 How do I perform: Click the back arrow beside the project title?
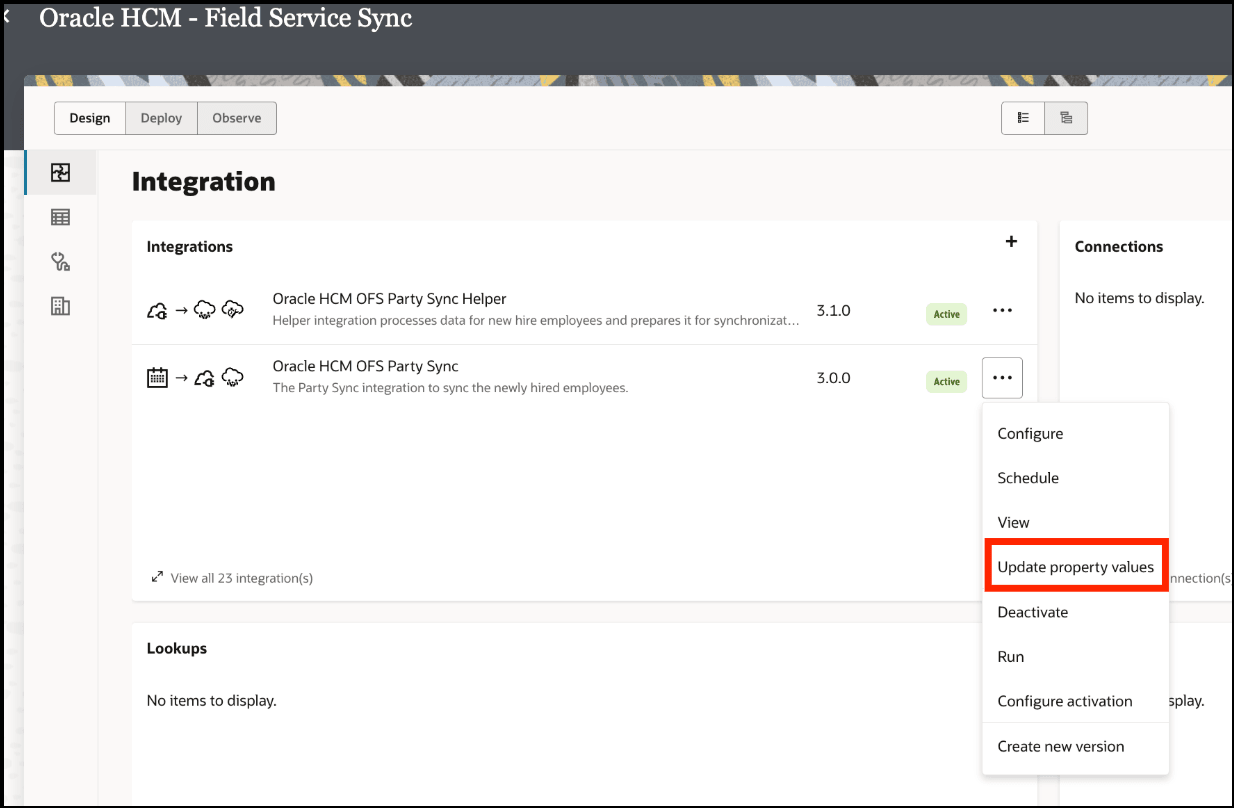pyautogui.click(x=7, y=16)
